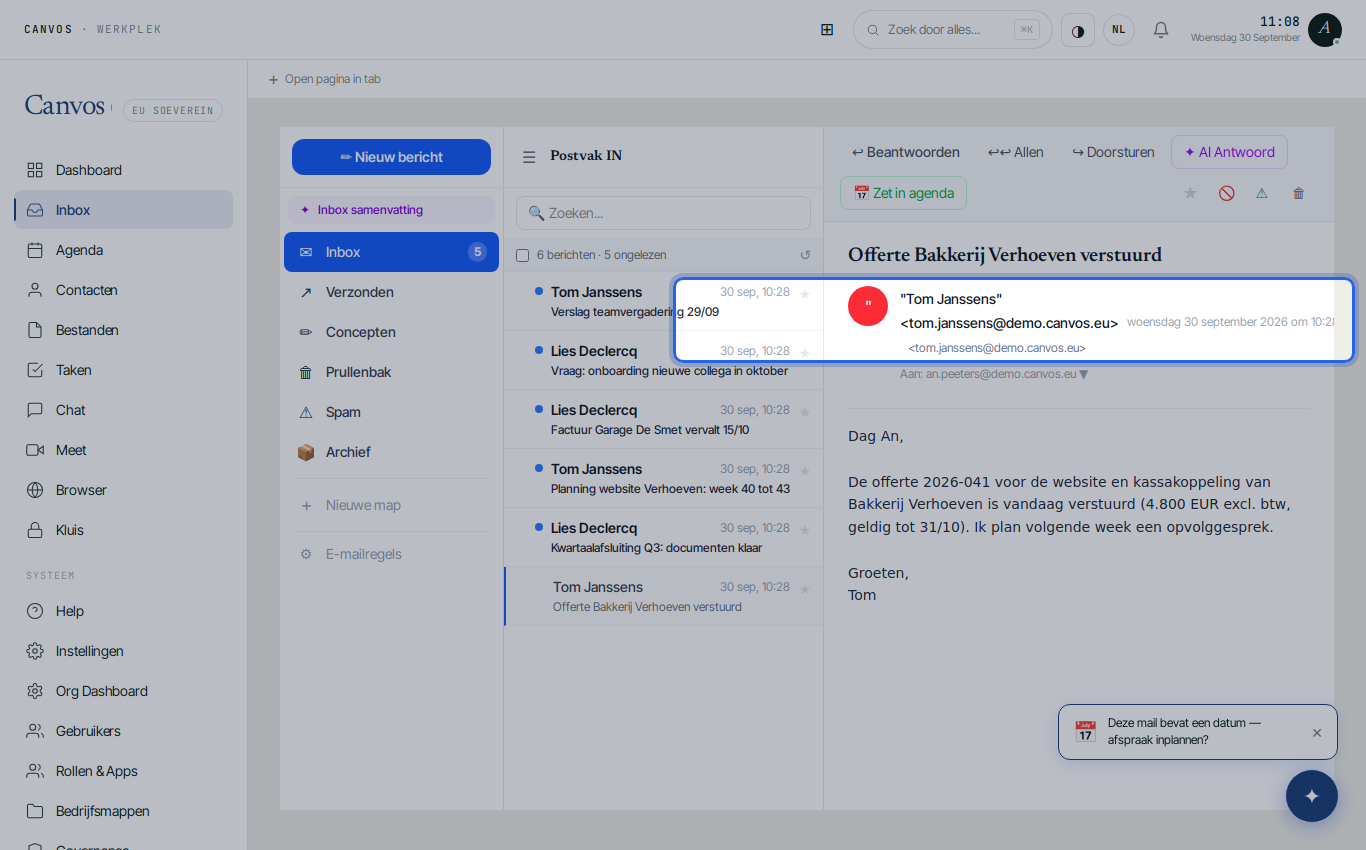Image resolution: width=1366 pixels, height=850 pixels.
Task: Open E-mailregels settings
Action: (391, 554)
